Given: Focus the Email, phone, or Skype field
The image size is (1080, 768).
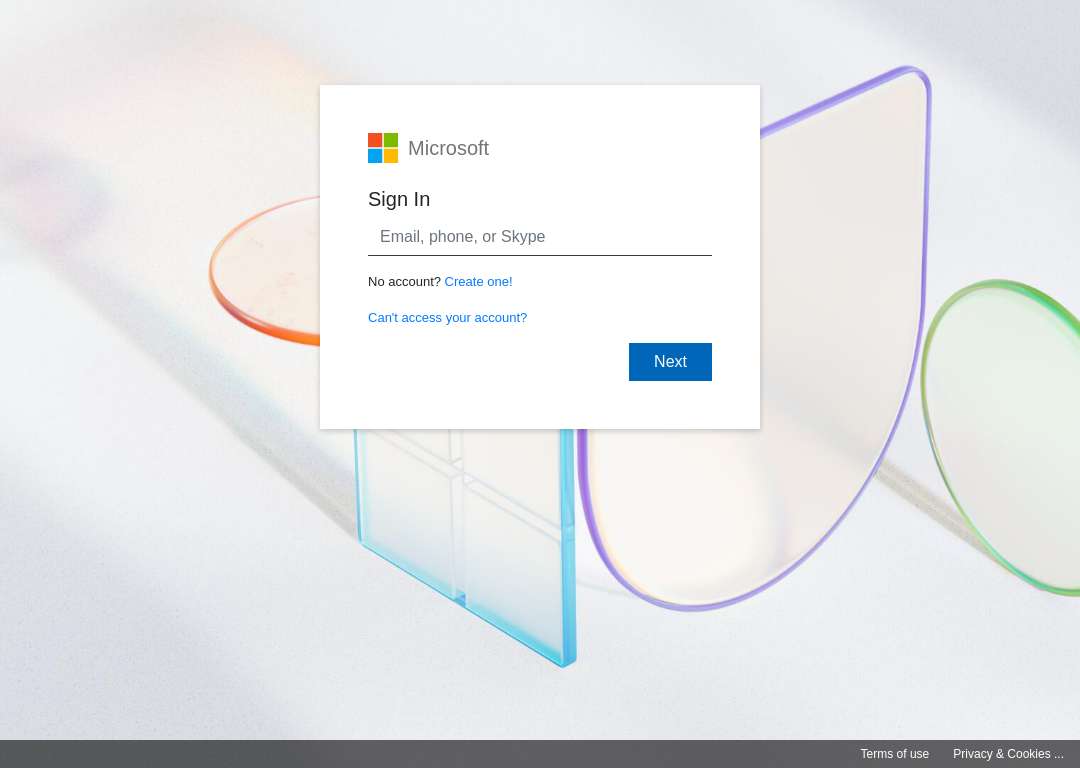Looking at the screenshot, I should 539,237.
